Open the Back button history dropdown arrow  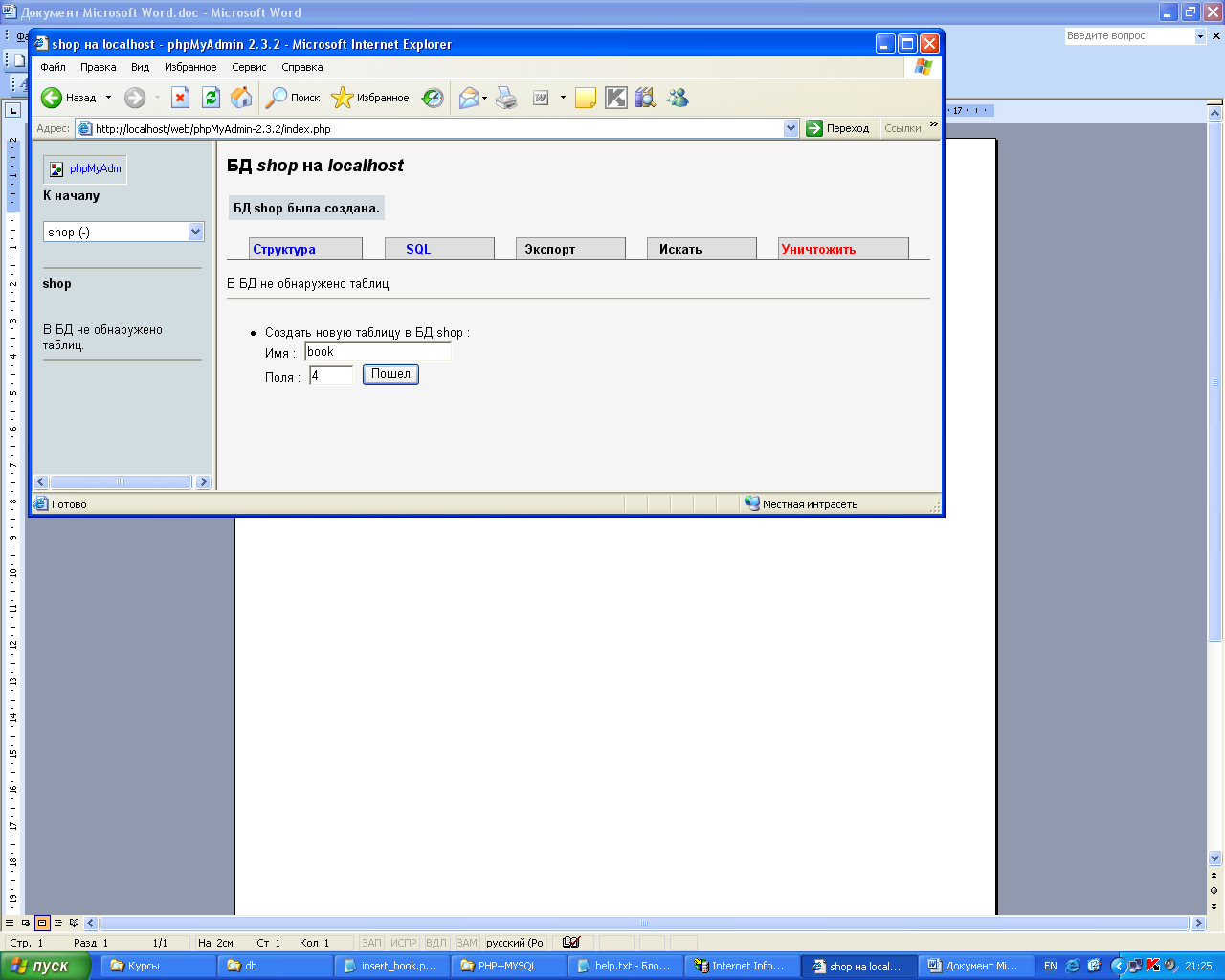[x=108, y=98]
